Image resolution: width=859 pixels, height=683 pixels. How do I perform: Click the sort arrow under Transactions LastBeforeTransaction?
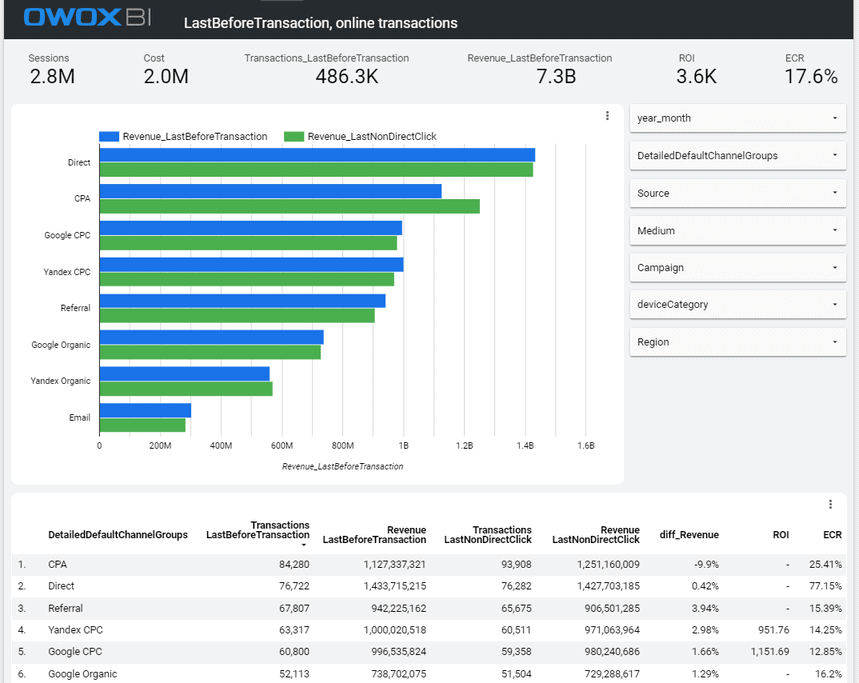click(305, 546)
